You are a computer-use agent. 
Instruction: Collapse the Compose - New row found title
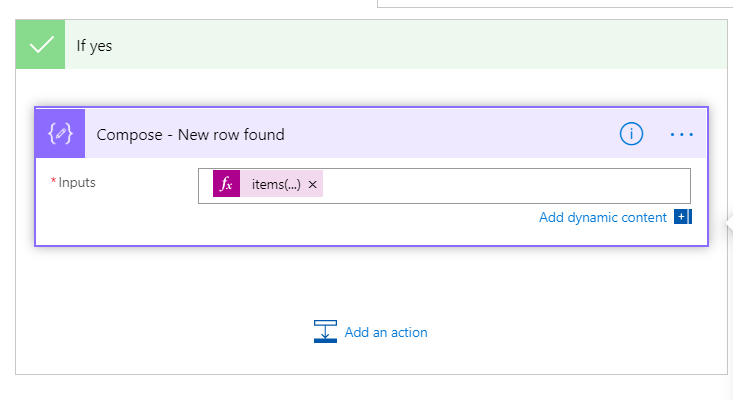pyautogui.click(x=190, y=135)
